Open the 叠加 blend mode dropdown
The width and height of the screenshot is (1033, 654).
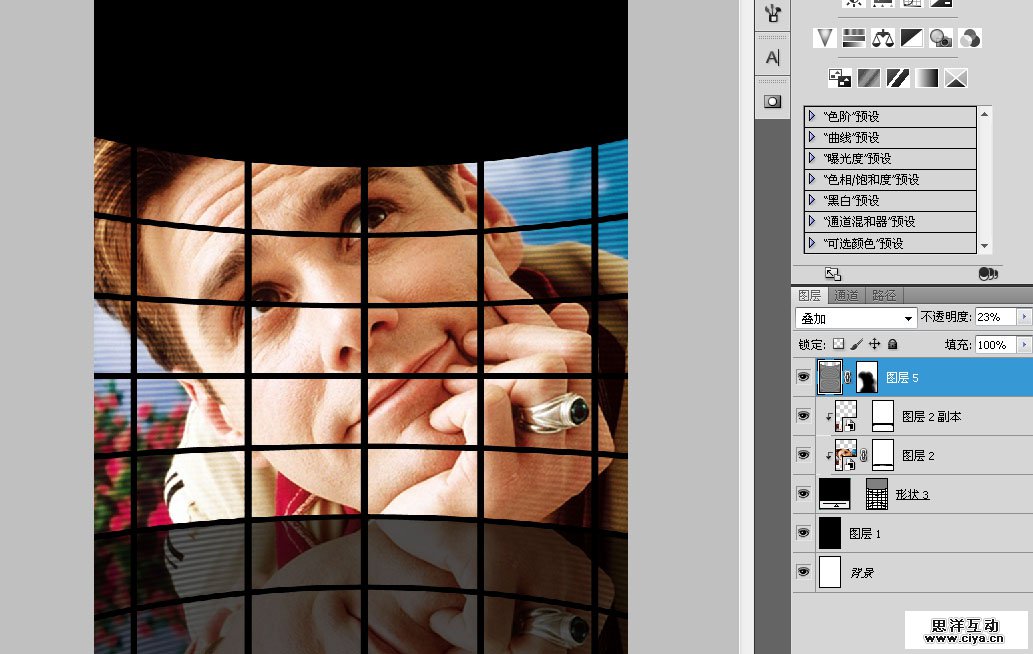tap(856, 318)
